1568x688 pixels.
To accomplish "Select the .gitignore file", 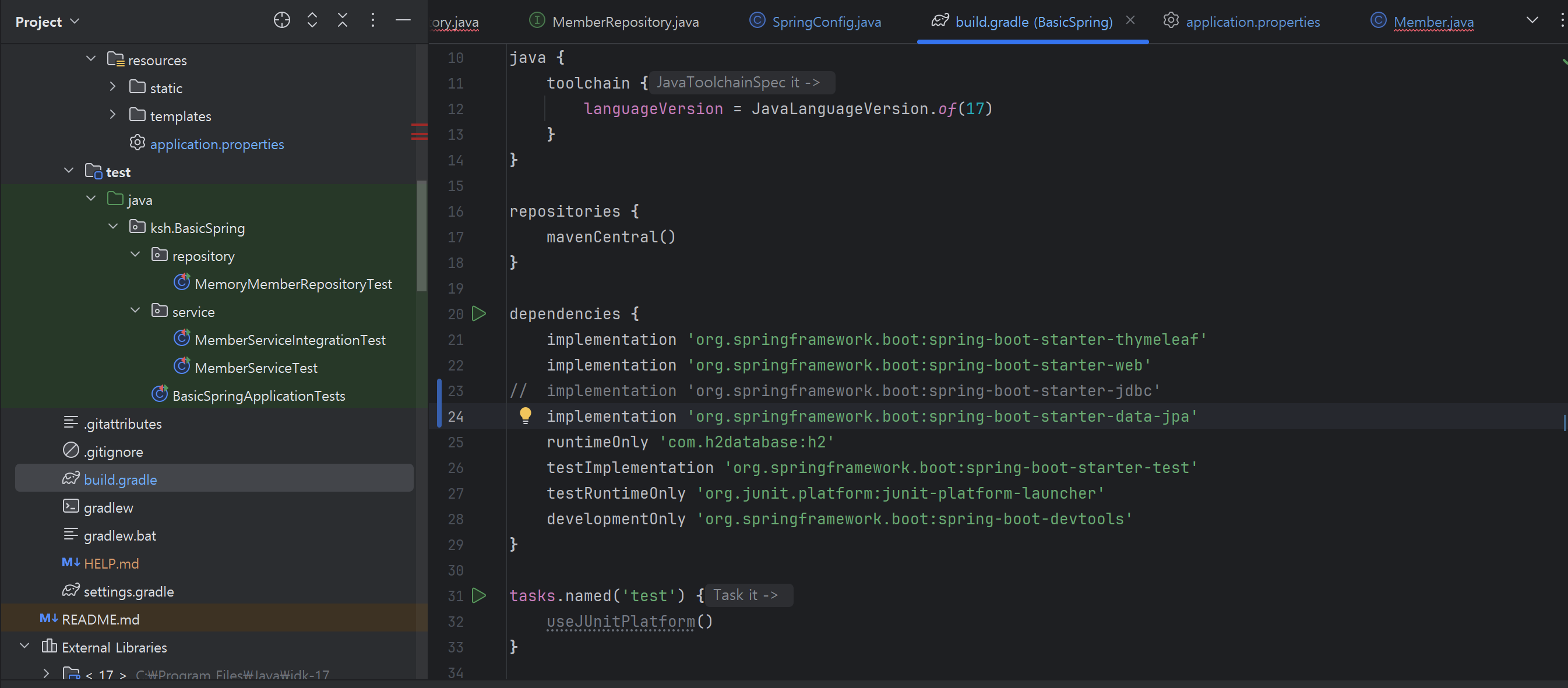I will coord(113,453).
